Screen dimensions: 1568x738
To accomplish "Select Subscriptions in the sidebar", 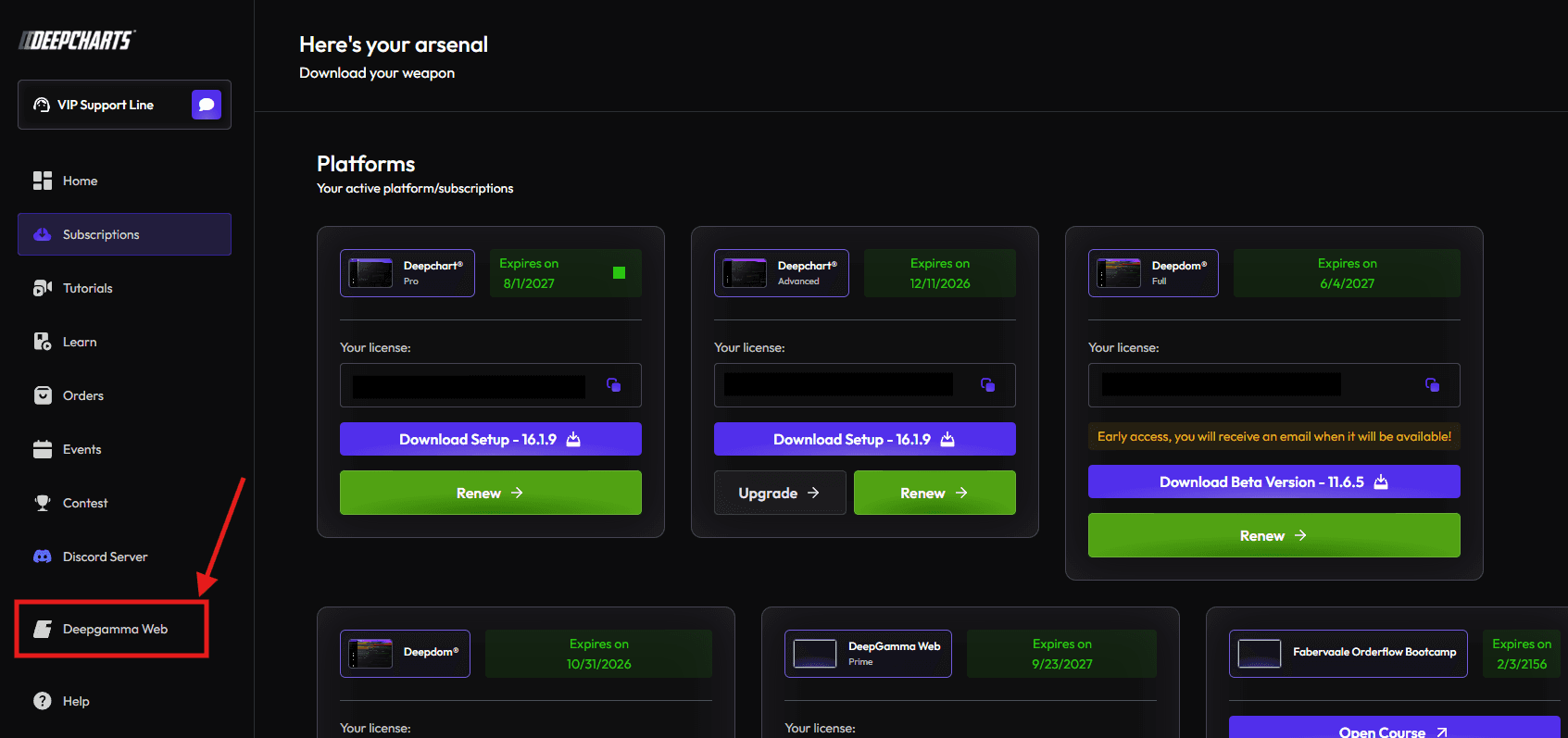I will 124,234.
